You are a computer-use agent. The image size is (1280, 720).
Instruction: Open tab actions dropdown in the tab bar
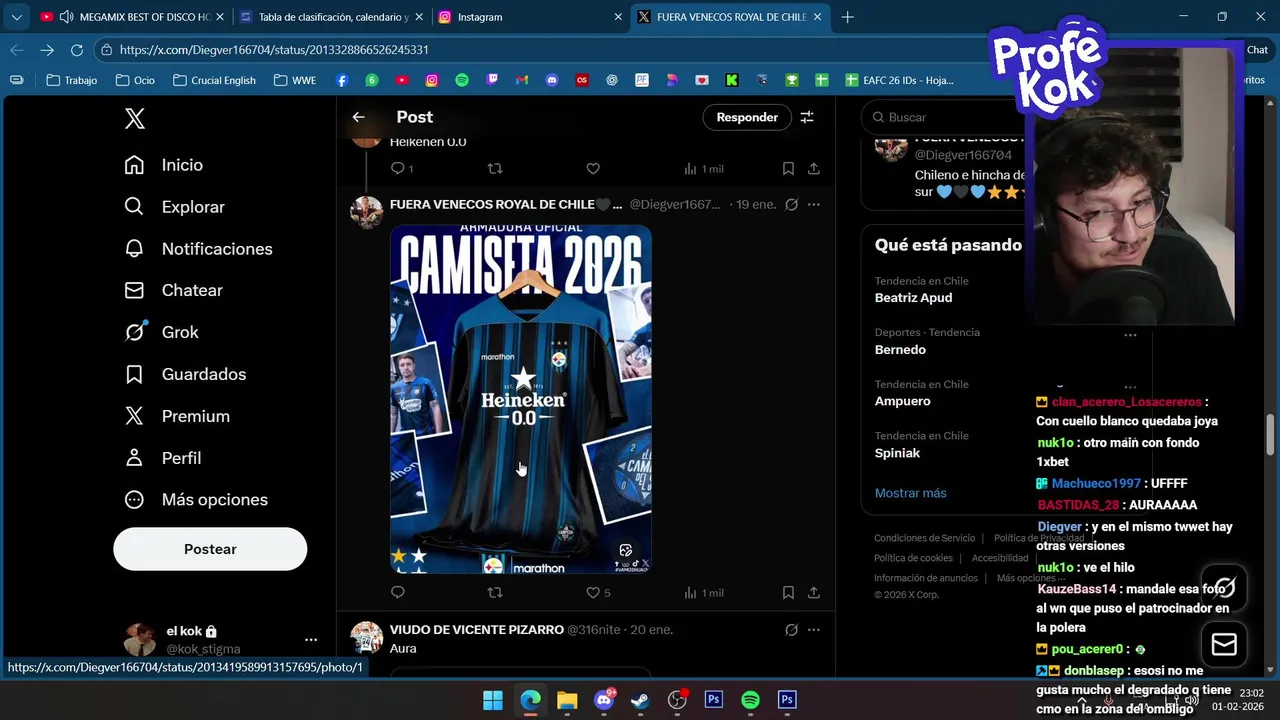click(x=17, y=17)
